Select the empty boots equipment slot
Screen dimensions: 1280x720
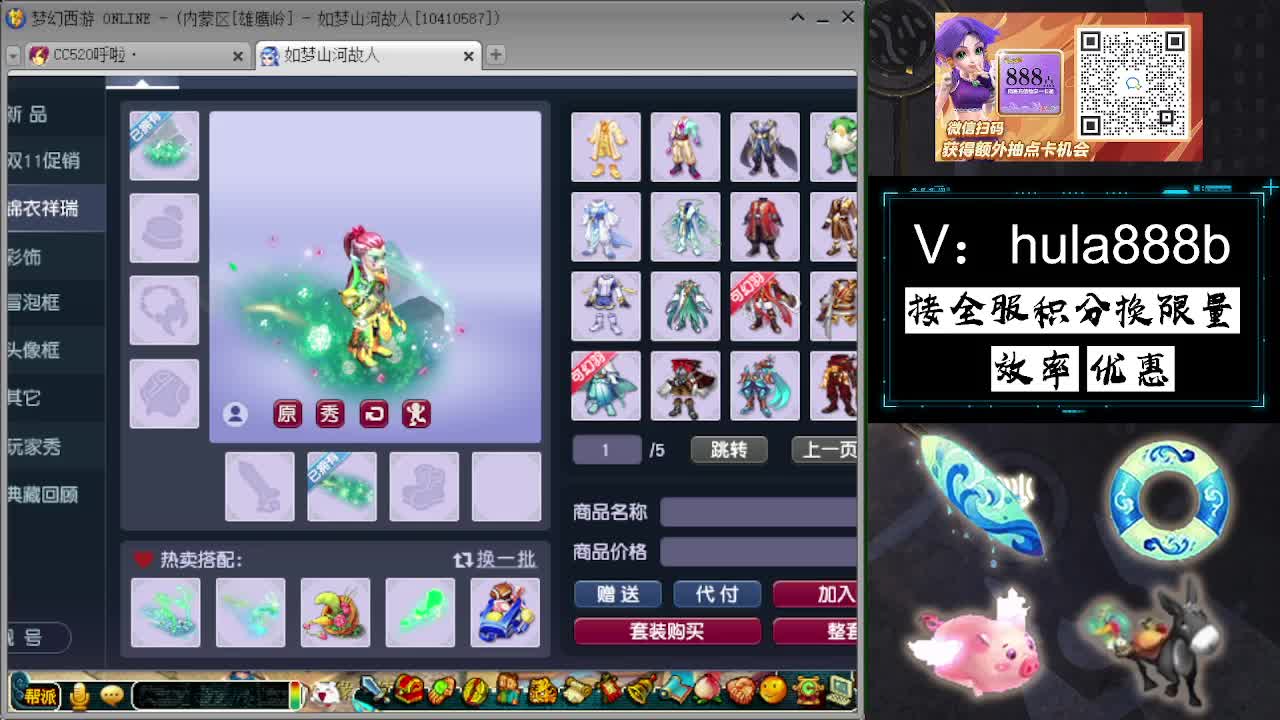[x=424, y=487]
